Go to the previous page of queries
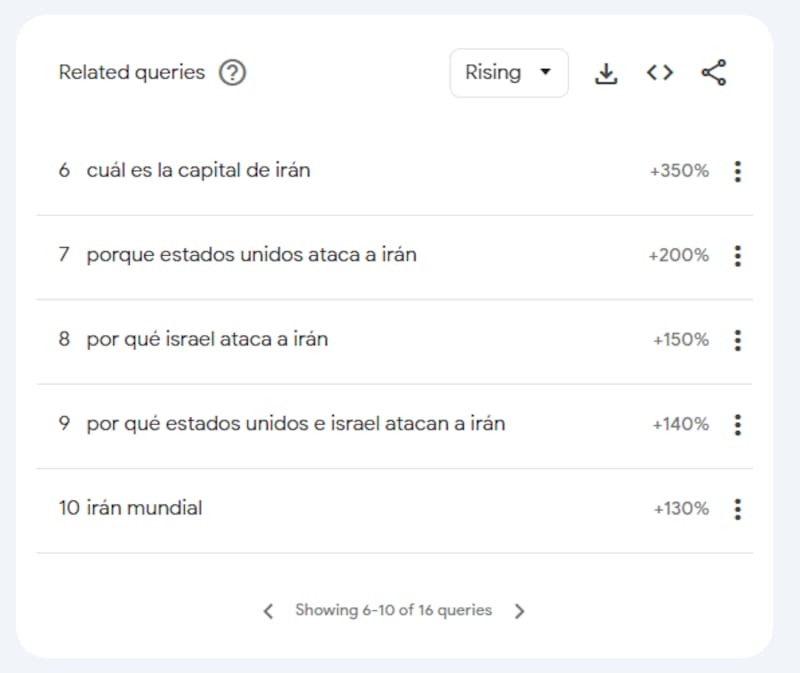The image size is (800, 673). tap(268, 611)
